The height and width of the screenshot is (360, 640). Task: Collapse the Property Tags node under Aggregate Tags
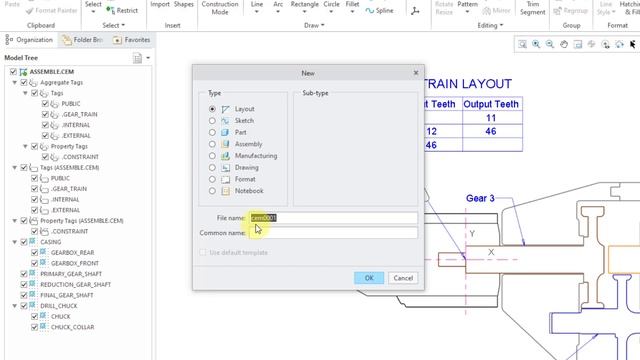click(25, 146)
